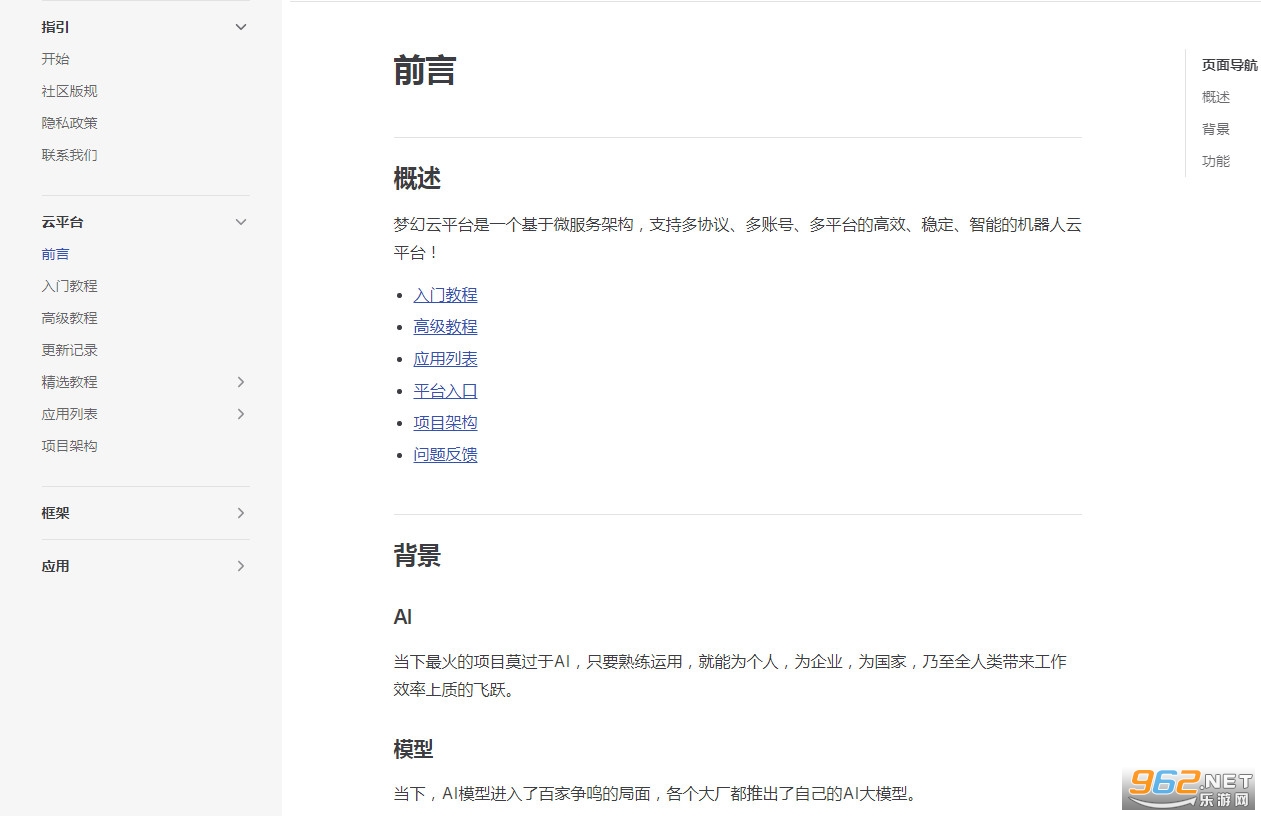
Task: Expand the 应用 section arrow
Action: point(240,566)
